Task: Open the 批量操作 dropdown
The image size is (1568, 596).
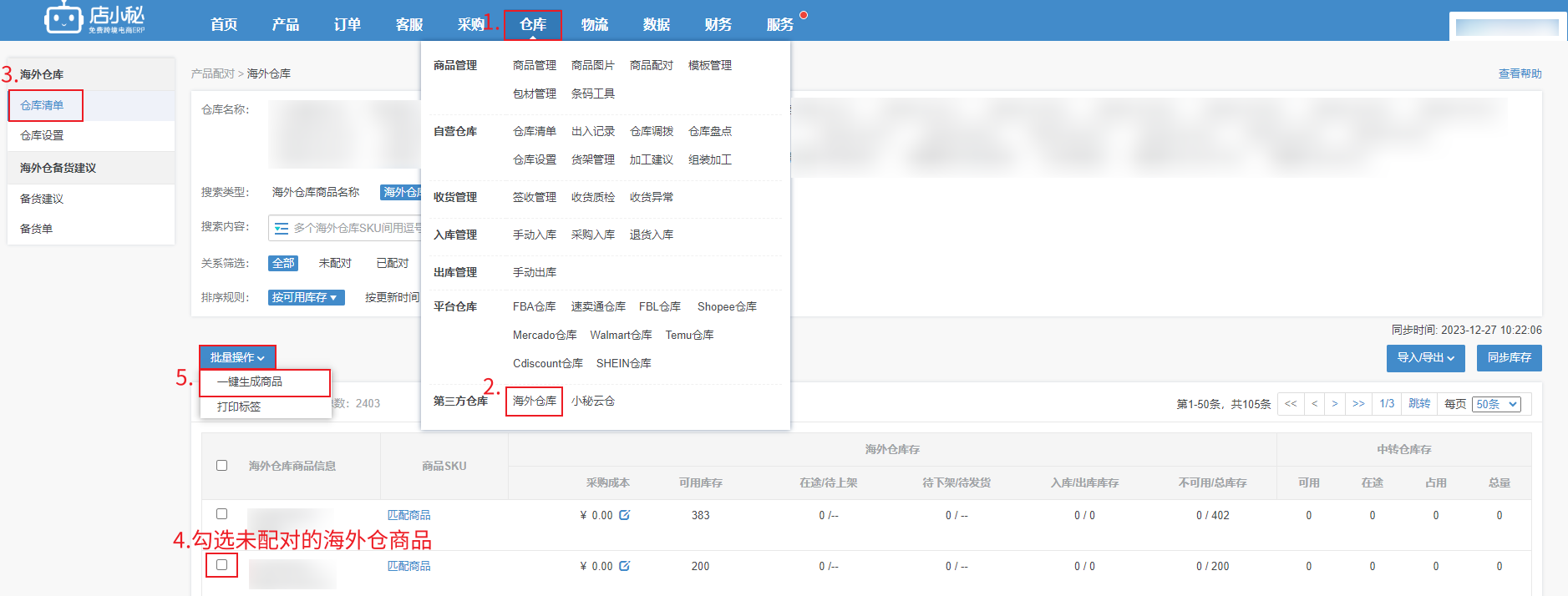Action: (237, 357)
